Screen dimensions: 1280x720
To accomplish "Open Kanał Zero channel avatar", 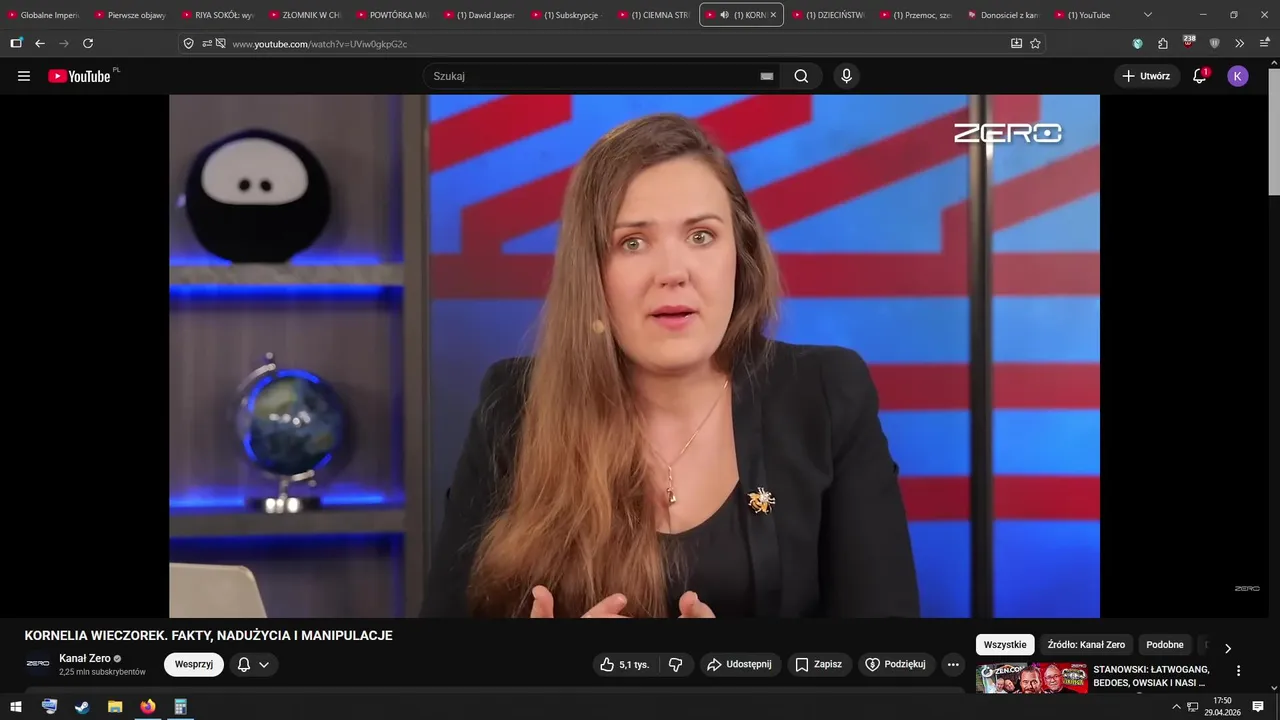I will pos(38,664).
